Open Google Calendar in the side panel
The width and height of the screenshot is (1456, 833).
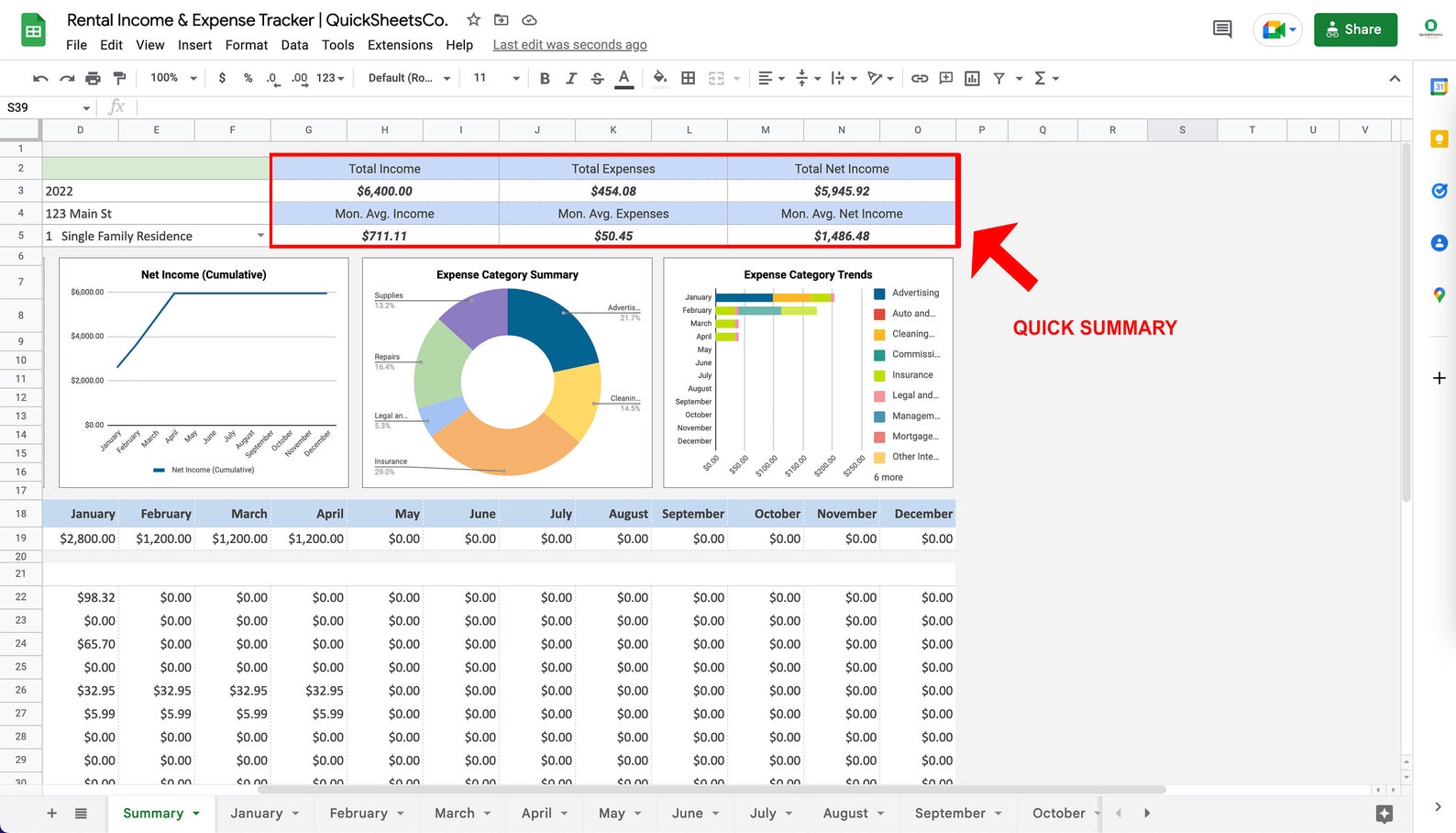point(1439,87)
